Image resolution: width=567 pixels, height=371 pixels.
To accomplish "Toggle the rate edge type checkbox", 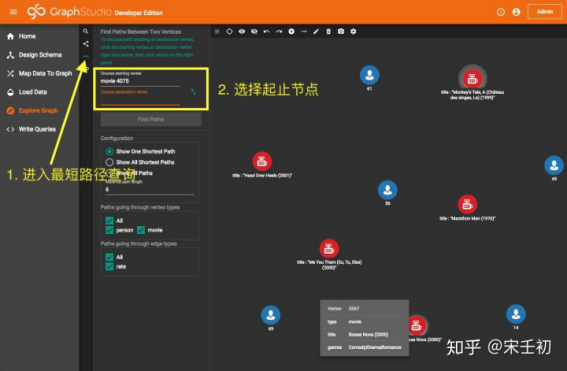I will coord(110,266).
